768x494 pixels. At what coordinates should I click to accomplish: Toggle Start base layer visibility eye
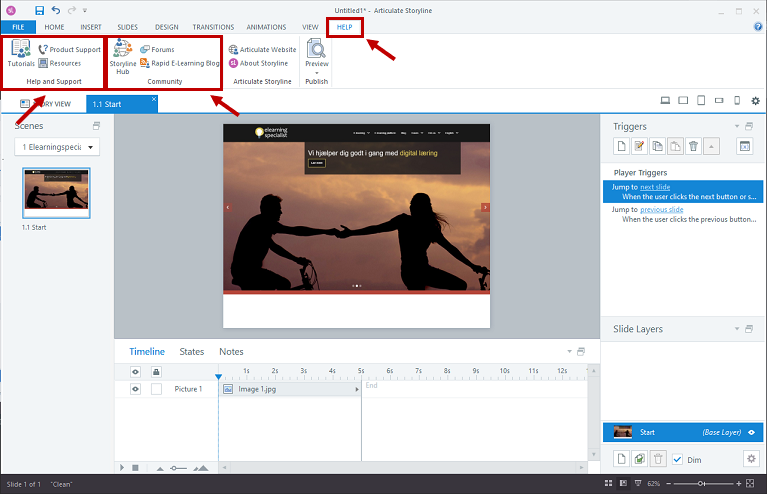pyautogui.click(x=750, y=432)
